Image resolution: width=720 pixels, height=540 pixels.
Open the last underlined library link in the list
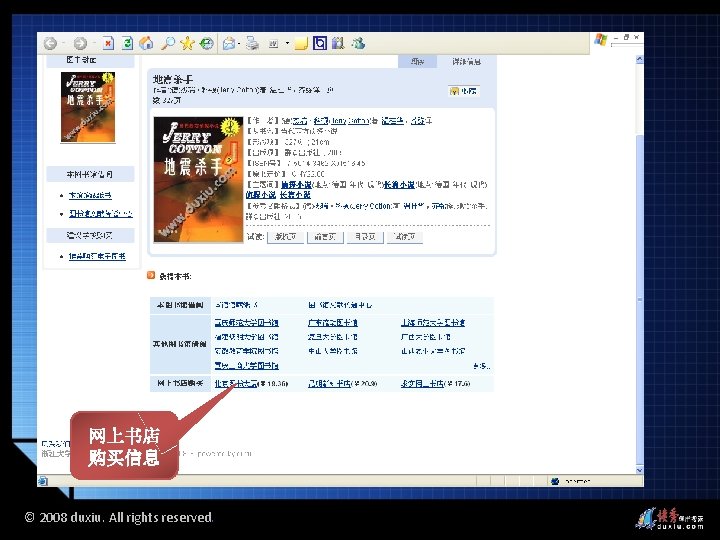246,366
